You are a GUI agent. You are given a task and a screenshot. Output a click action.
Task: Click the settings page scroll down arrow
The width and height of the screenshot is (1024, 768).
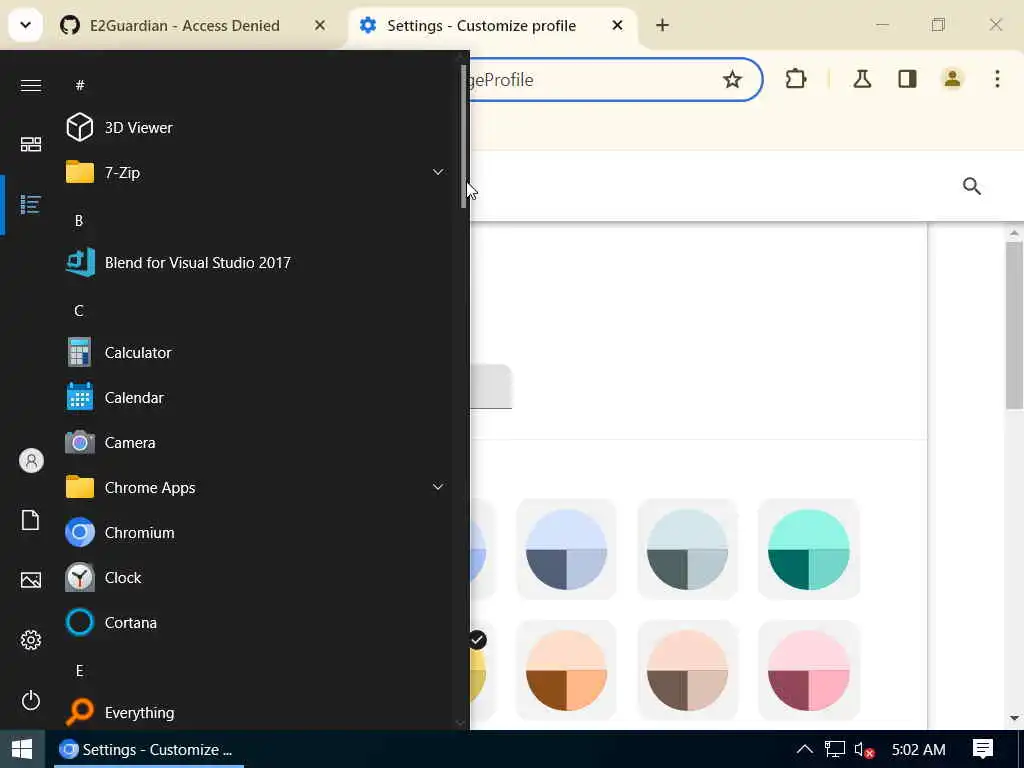1014,718
